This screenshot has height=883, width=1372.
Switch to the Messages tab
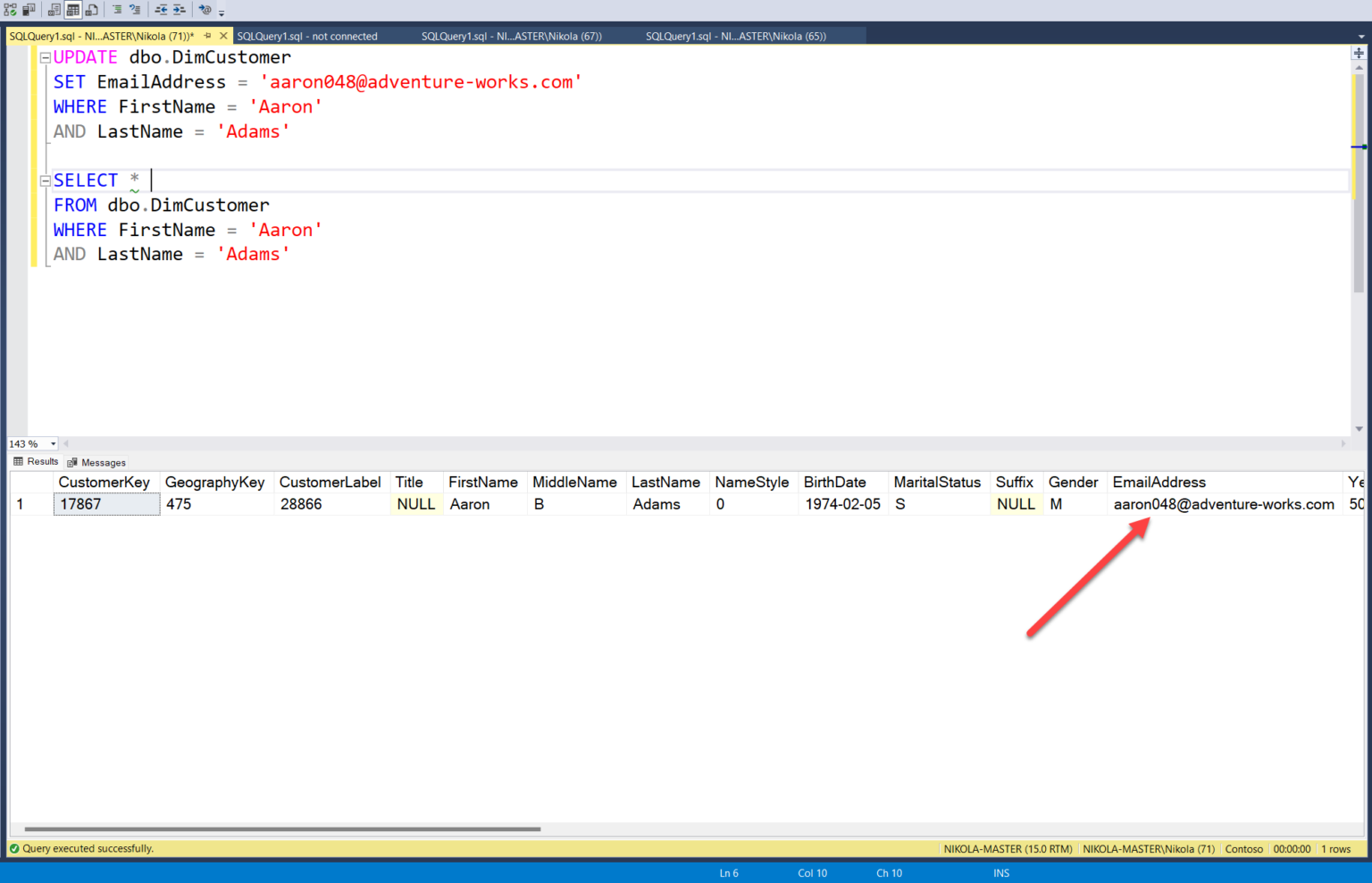[x=96, y=462]
